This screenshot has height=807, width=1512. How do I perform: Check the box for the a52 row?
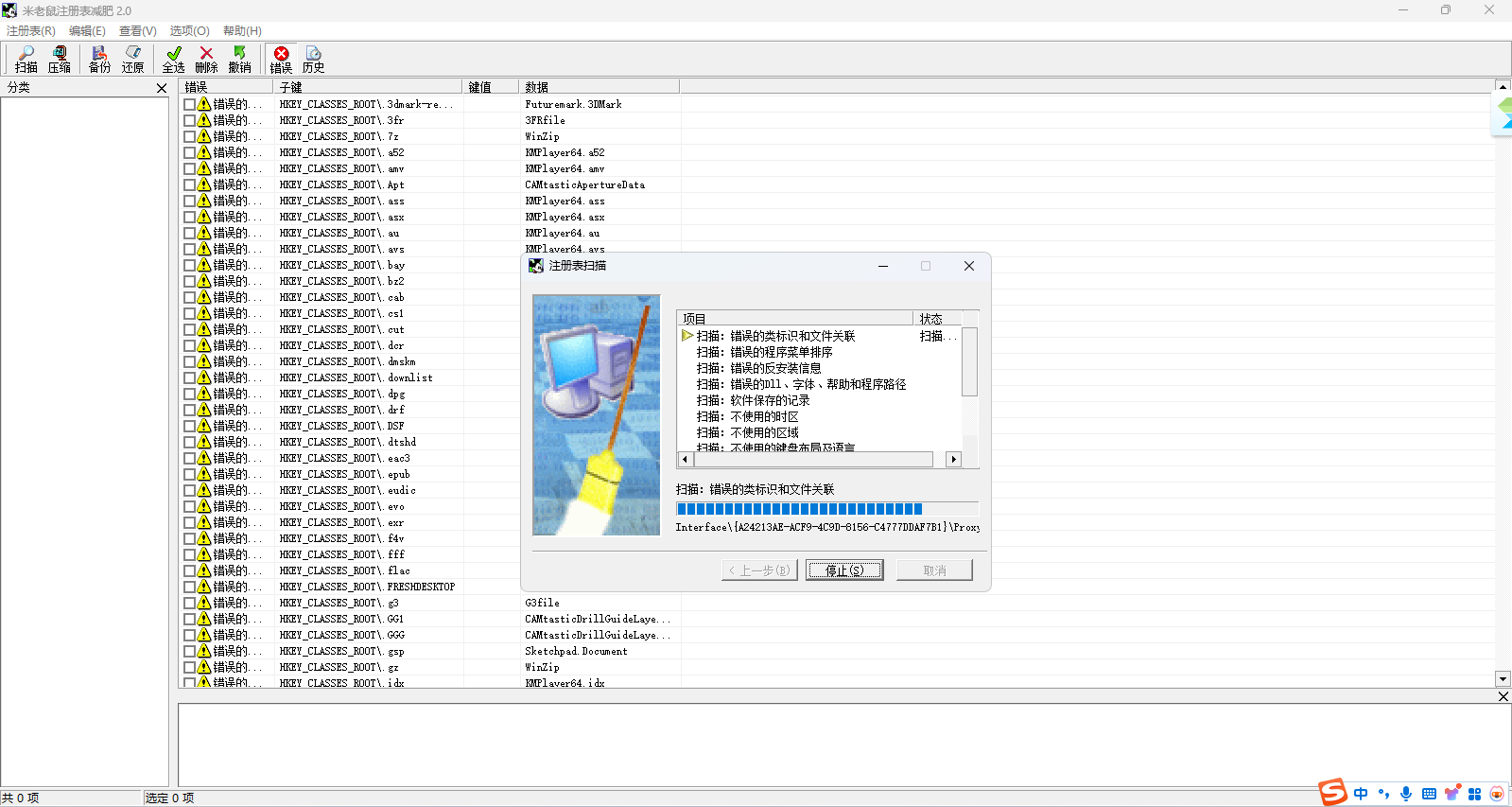tap(189, 152)
